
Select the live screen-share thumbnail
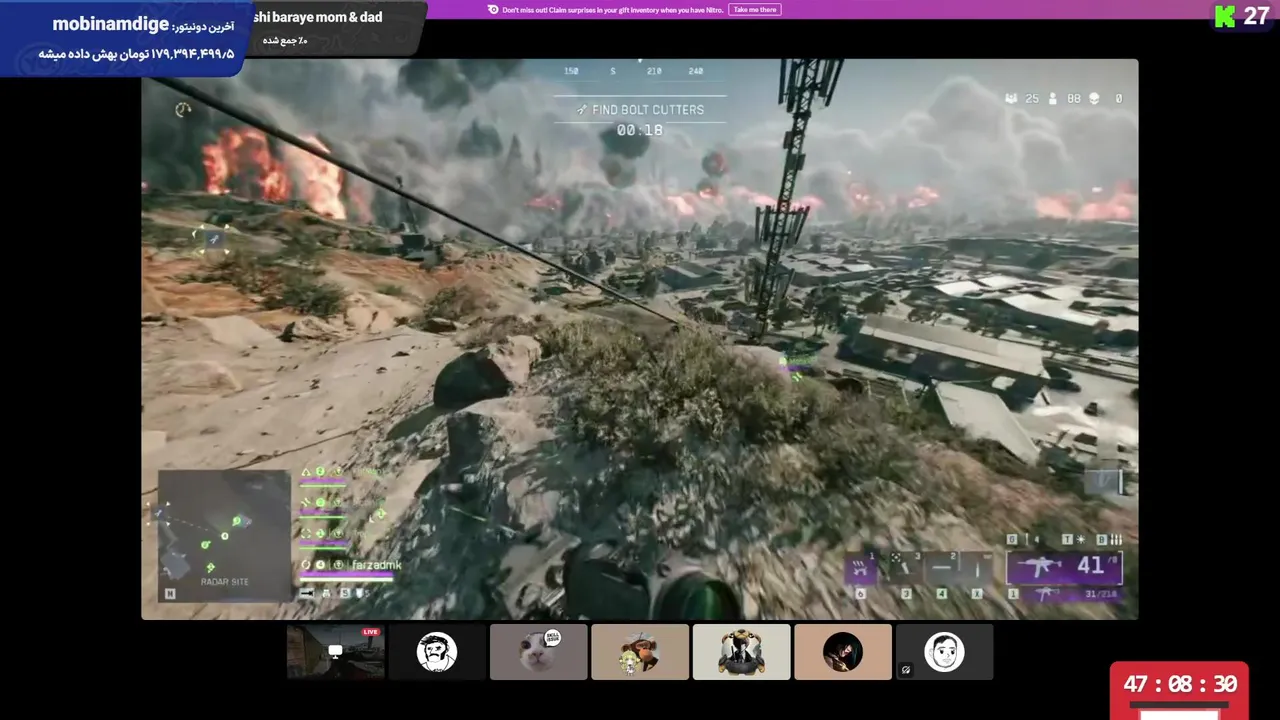tap(335, 652)
